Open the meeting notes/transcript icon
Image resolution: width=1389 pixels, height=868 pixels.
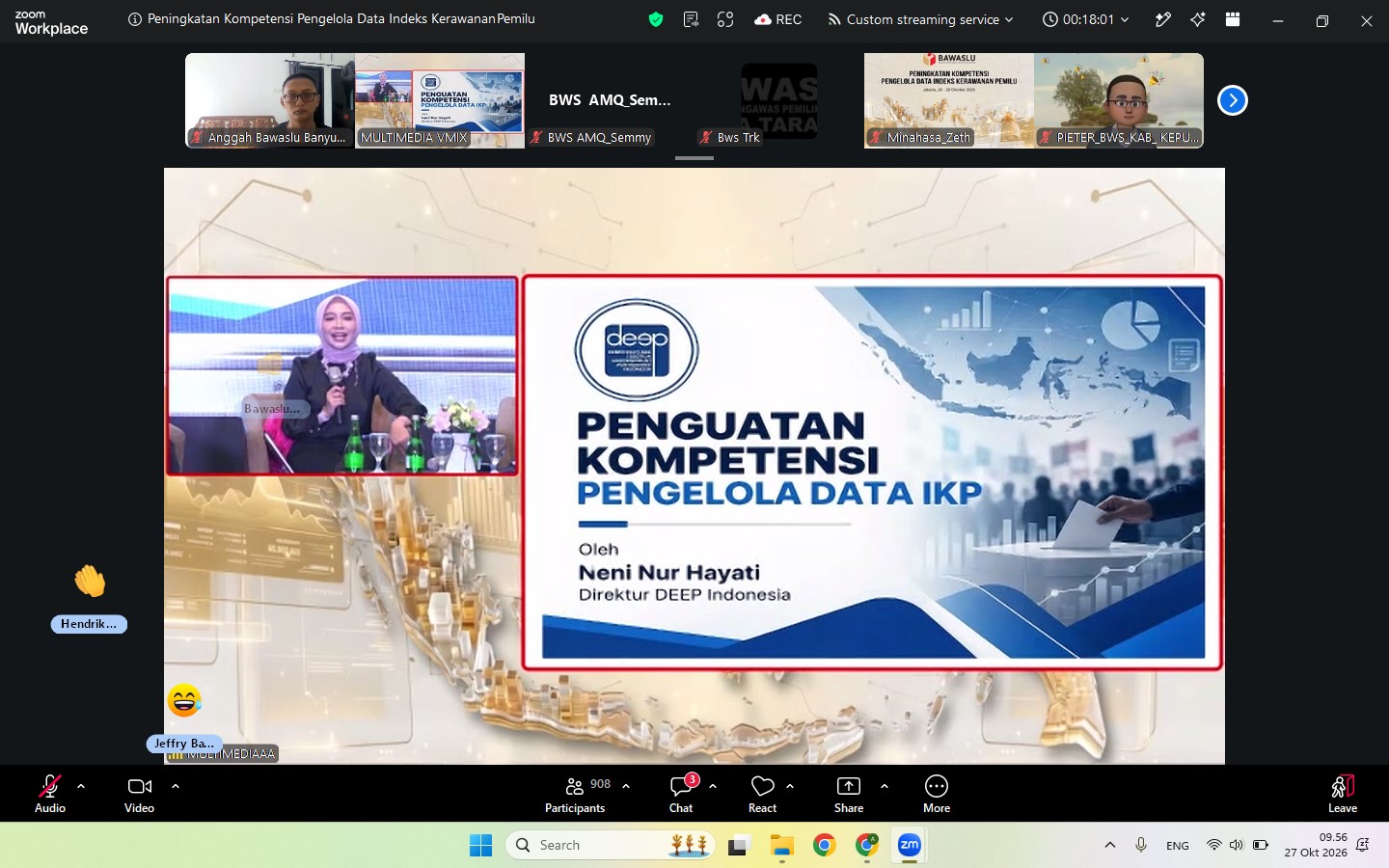[691, 19]
